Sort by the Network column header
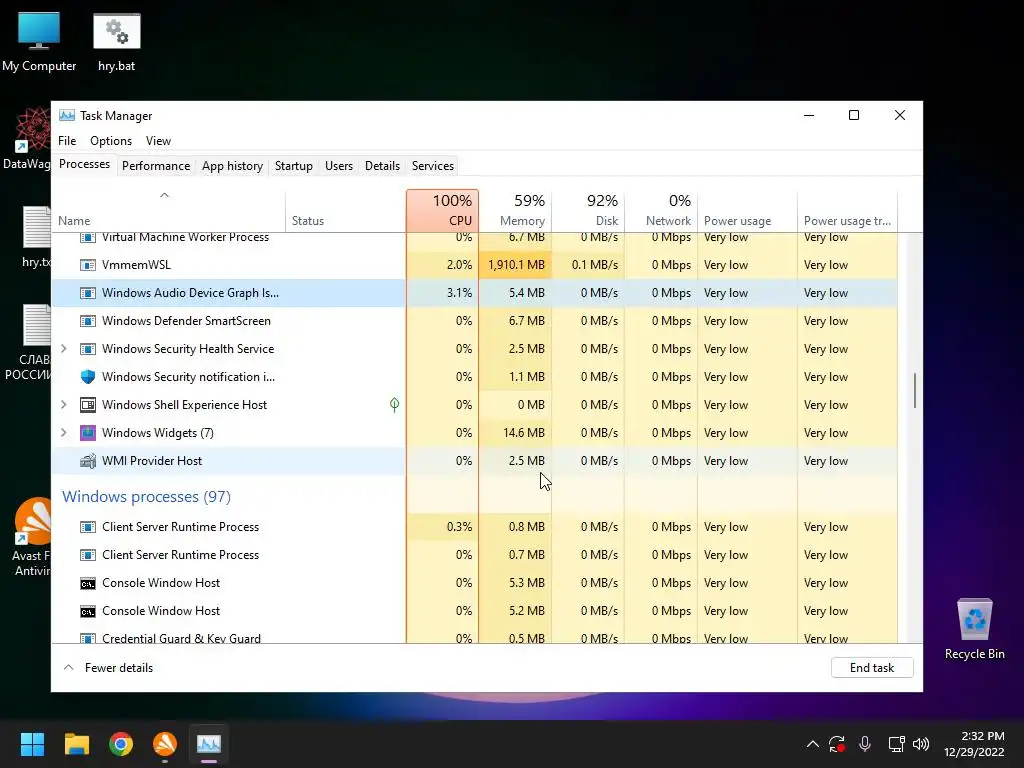This screenshot has width=1024, height=768. (x=661, y=210)
